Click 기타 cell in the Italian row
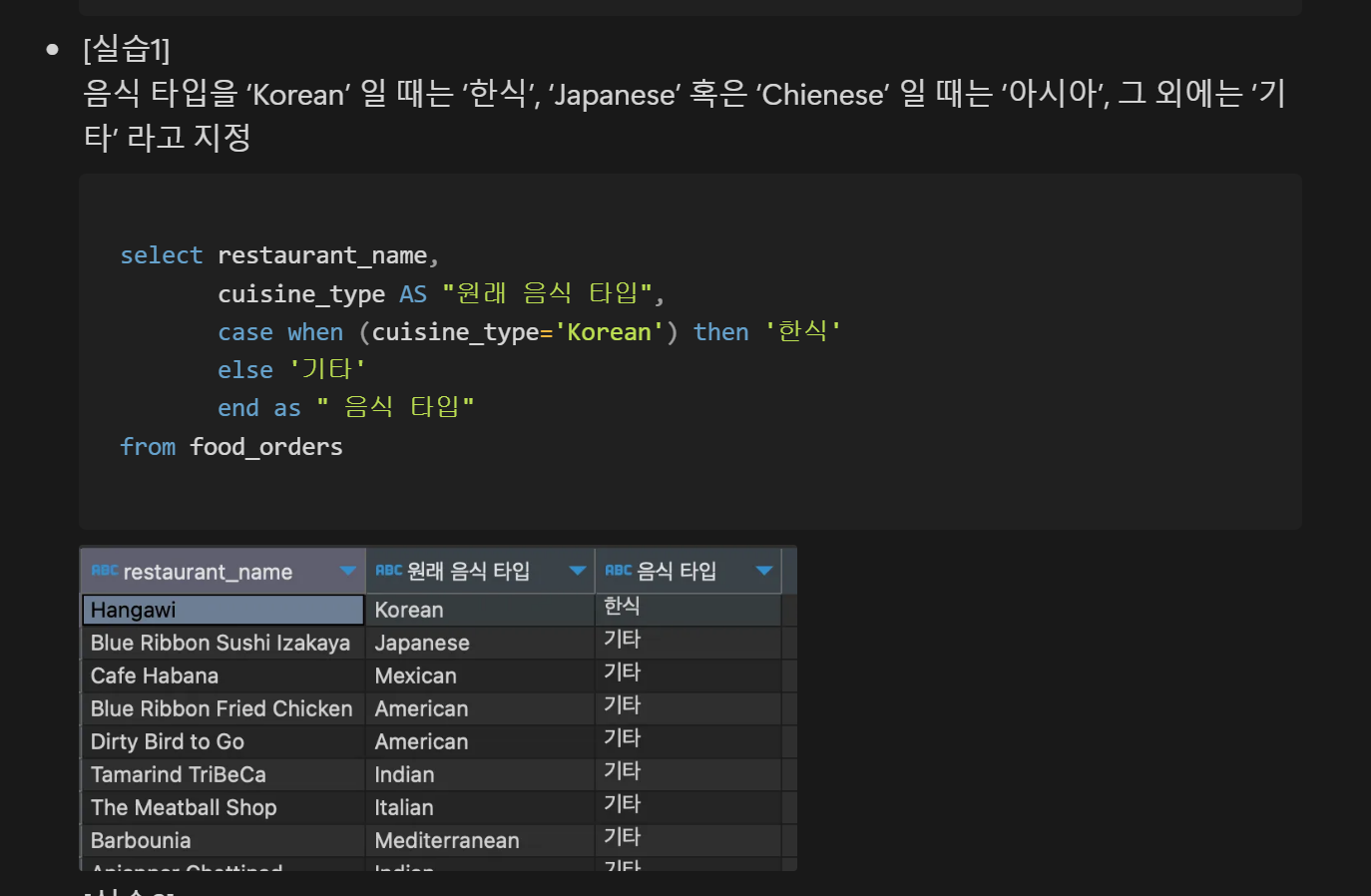 pos(688,807)
